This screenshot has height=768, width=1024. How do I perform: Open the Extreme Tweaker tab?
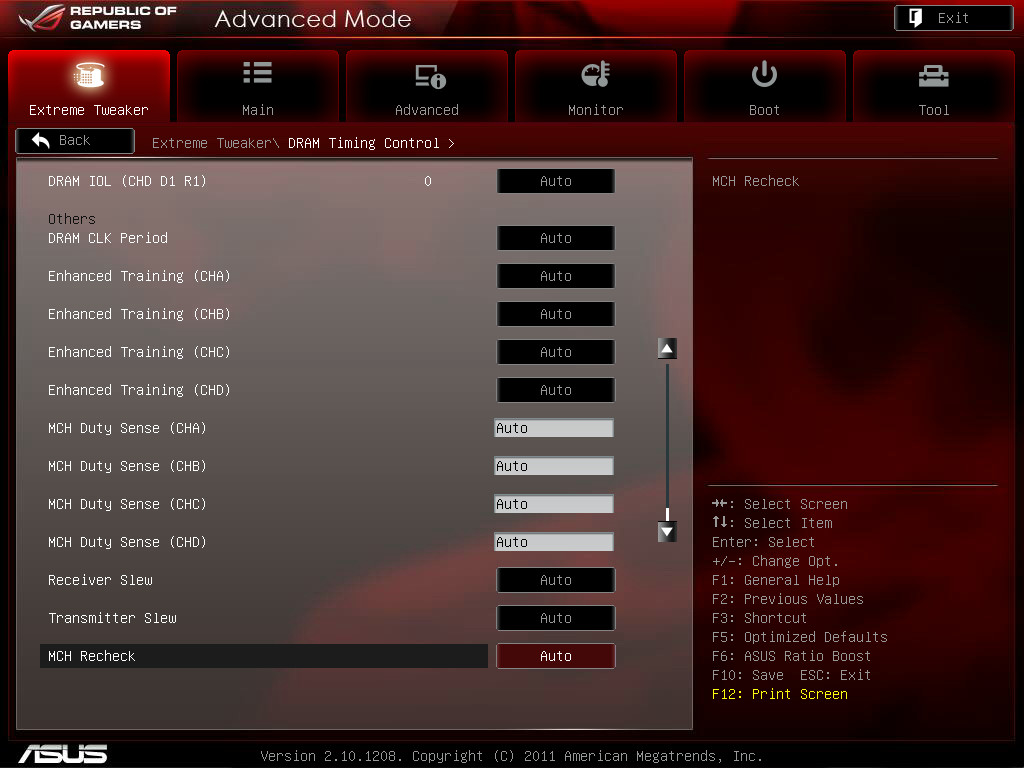89,86
